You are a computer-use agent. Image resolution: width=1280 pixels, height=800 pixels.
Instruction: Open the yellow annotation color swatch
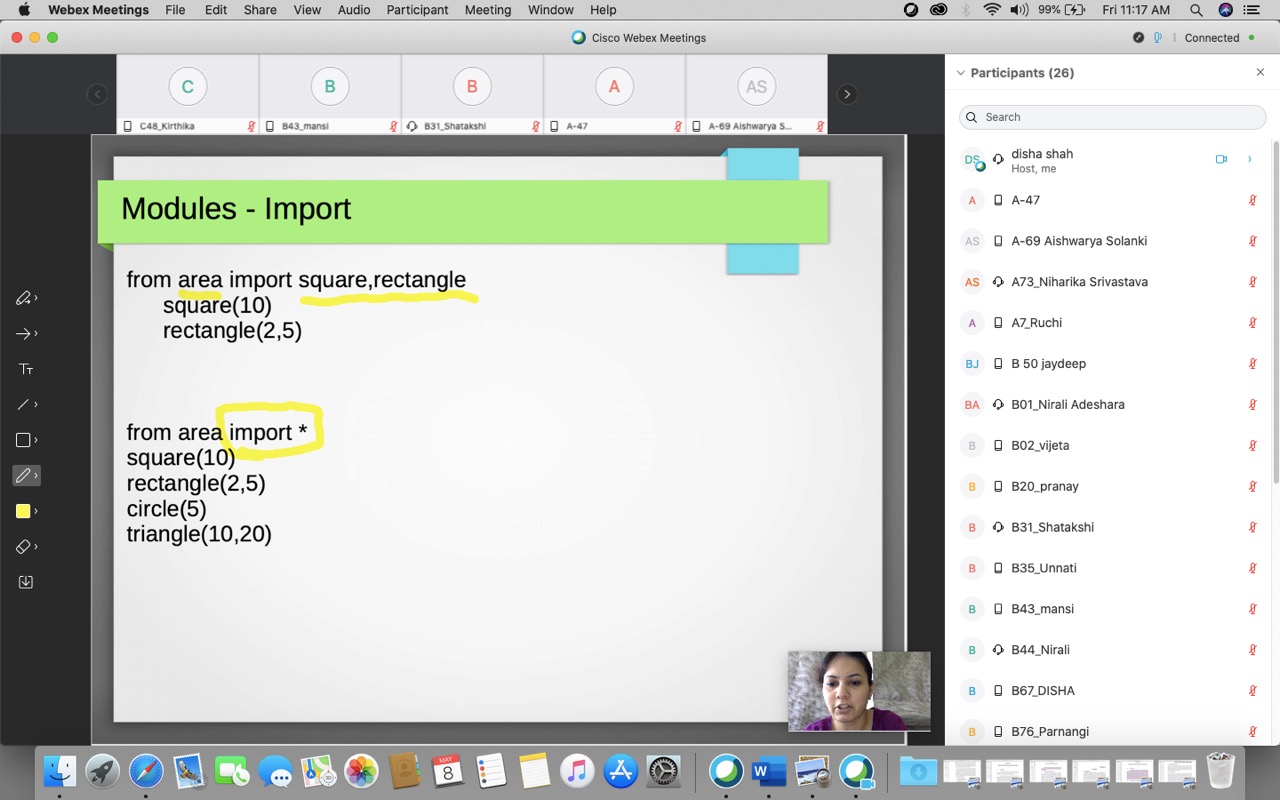24,511
